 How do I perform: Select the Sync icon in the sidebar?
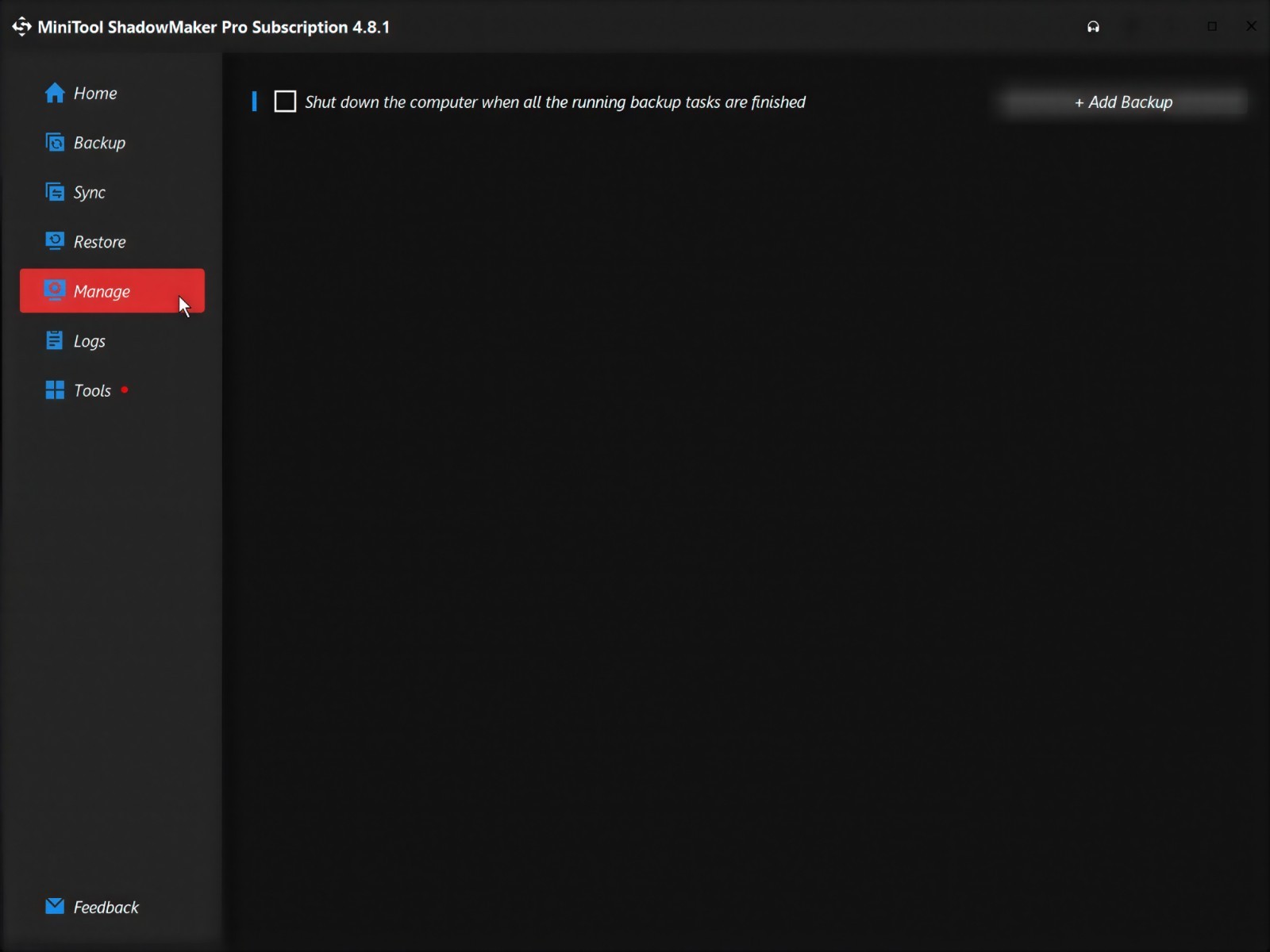55,192
